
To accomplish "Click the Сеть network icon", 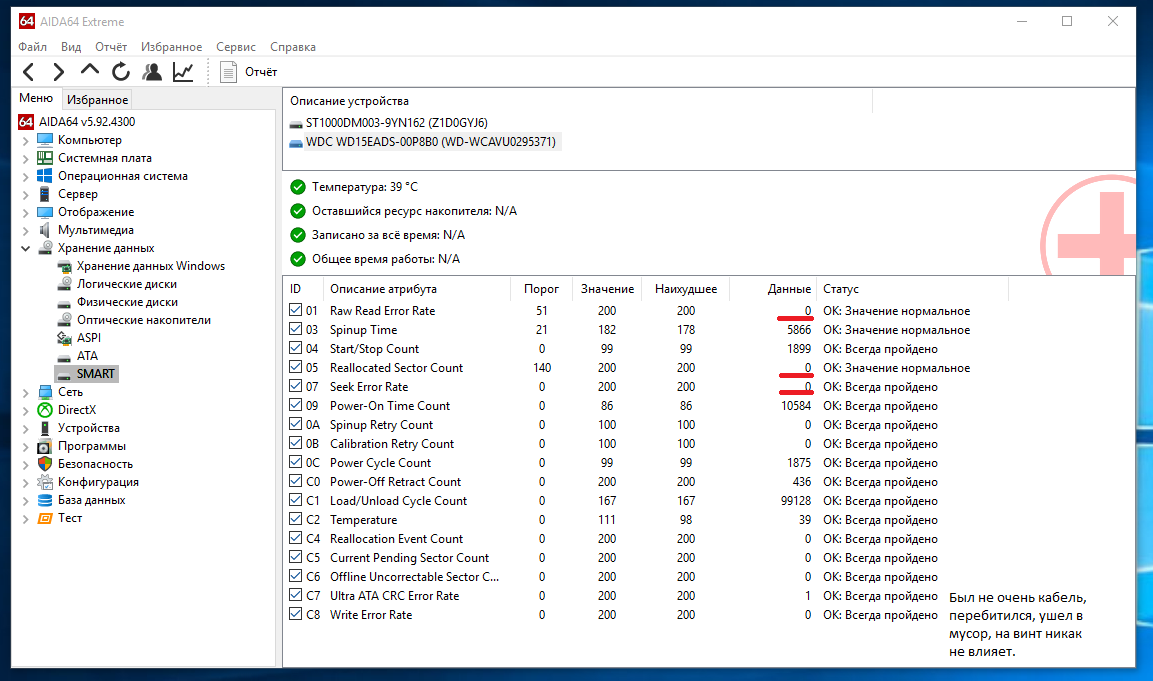I will (x=45, y=392).
